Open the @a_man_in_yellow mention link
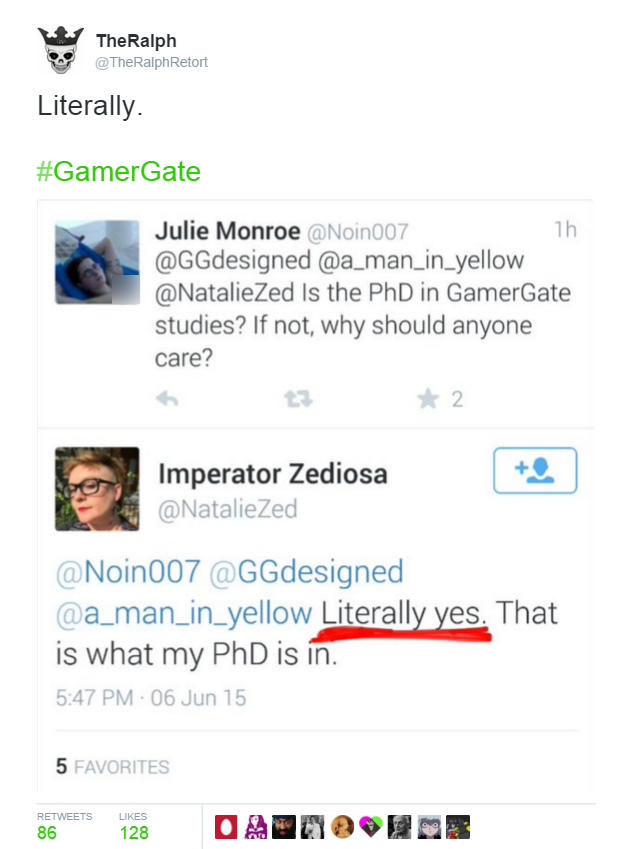This screenshot has width=633, height=849. (184, 613)
